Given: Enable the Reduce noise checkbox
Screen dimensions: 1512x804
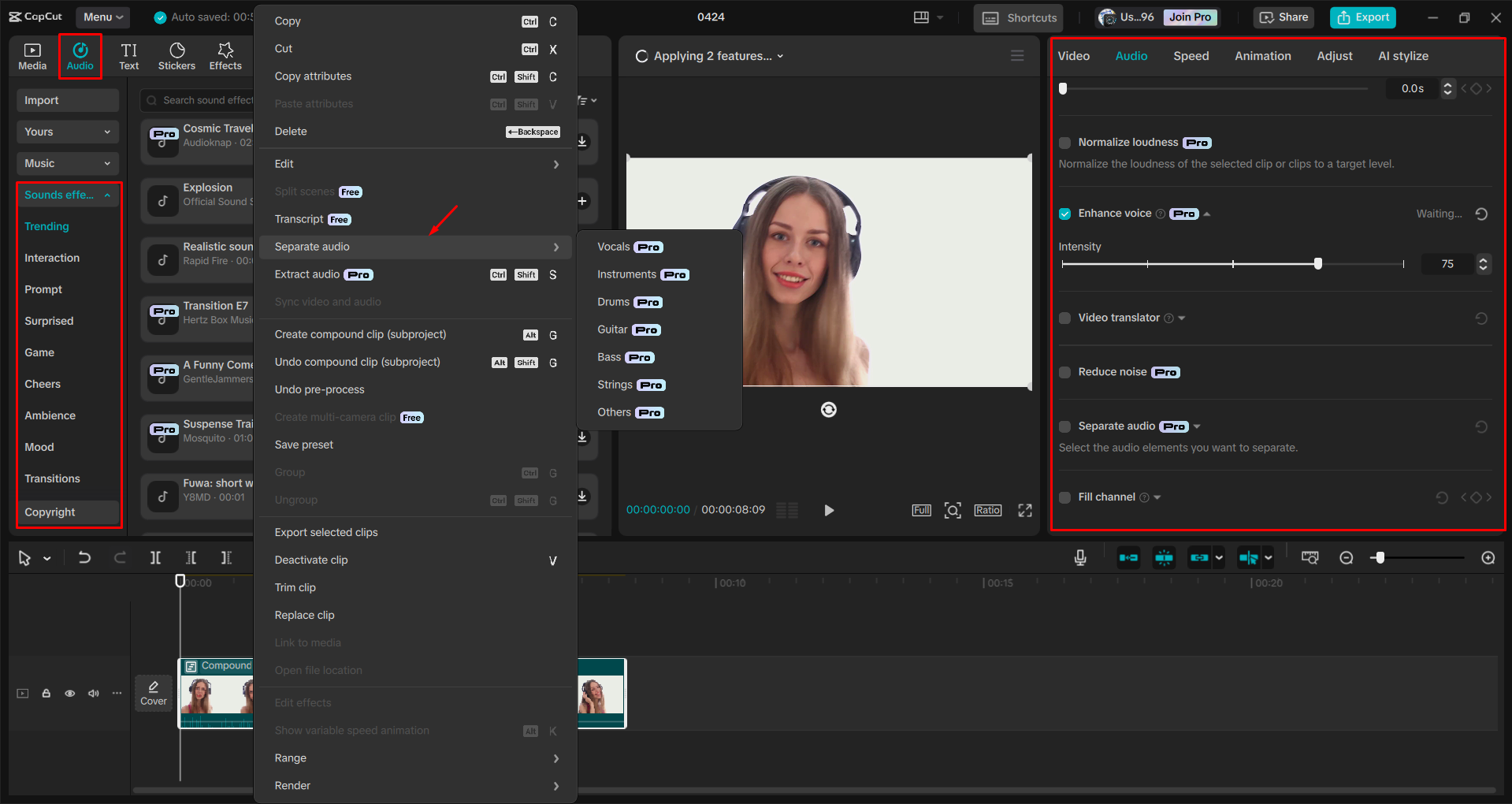Looking at the screenshot, I should 1064,372.
